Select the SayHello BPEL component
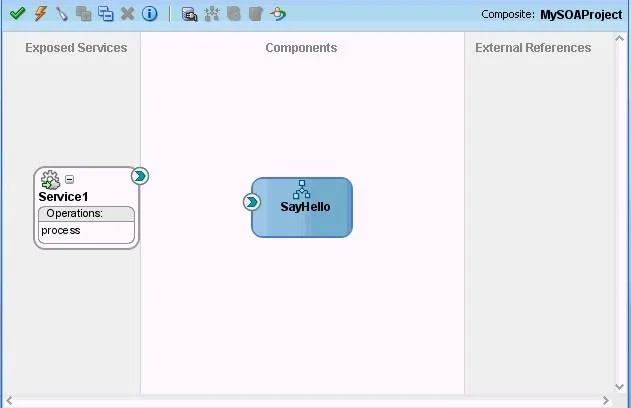631x408 pixels. [302, 208]
